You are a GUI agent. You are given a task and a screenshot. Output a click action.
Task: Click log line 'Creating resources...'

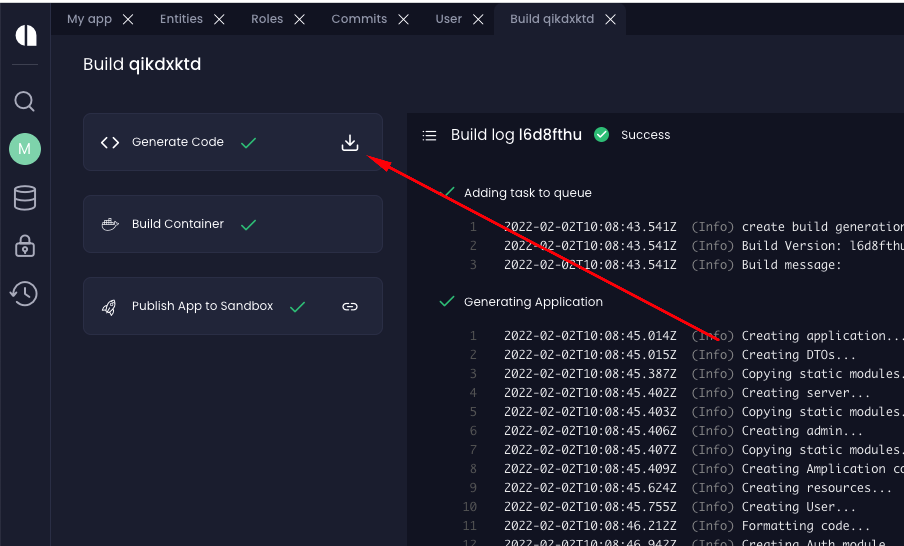coord(816,488)
